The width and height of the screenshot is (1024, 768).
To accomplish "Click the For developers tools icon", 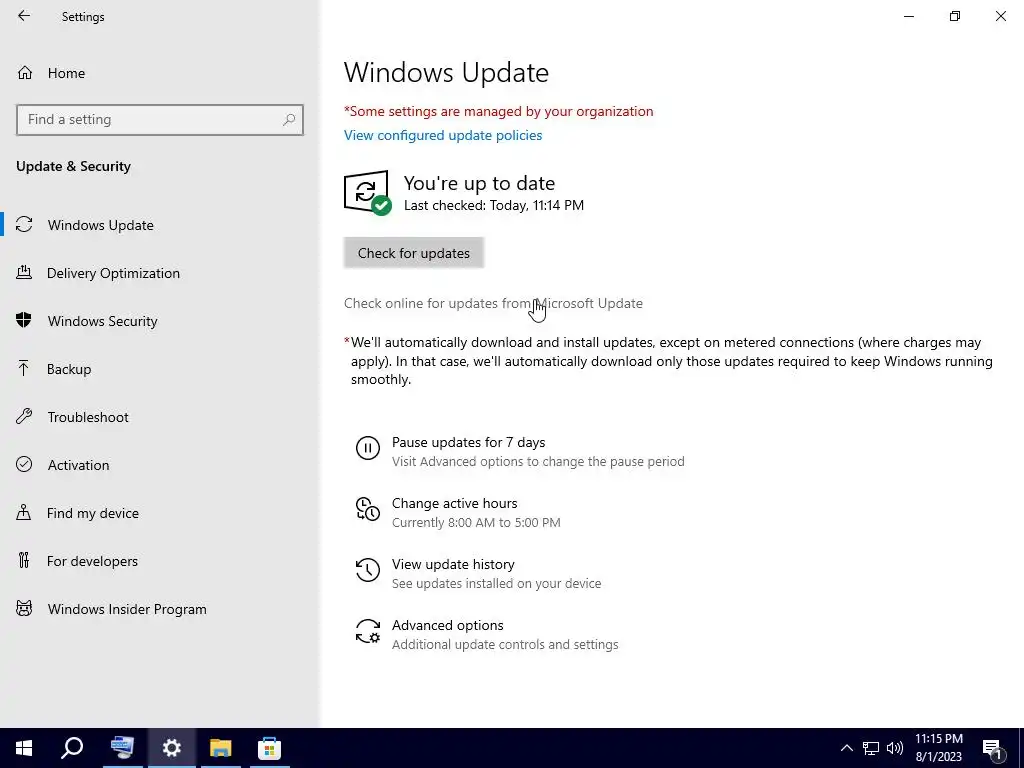I will tap(24, 560).
